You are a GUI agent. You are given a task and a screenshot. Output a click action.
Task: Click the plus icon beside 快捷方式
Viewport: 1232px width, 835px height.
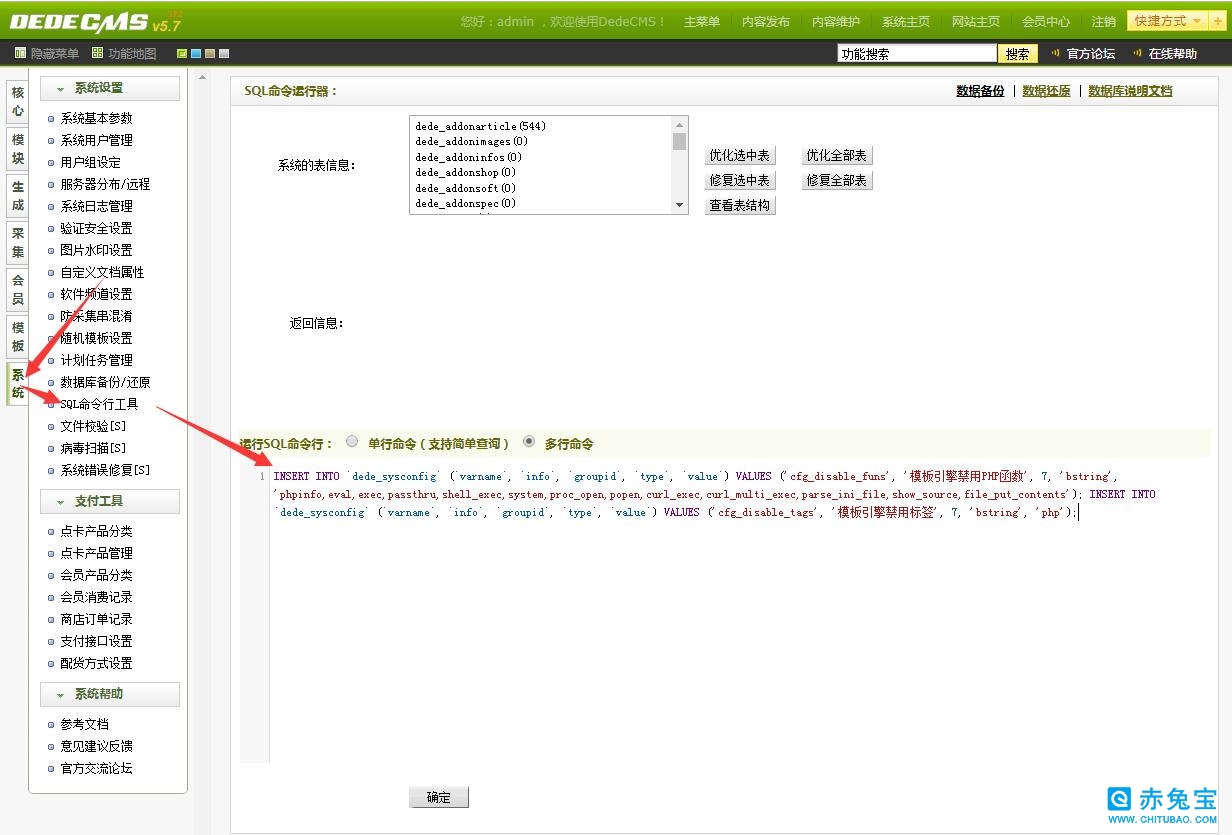pyautogui.click(x=1214, y=21)
